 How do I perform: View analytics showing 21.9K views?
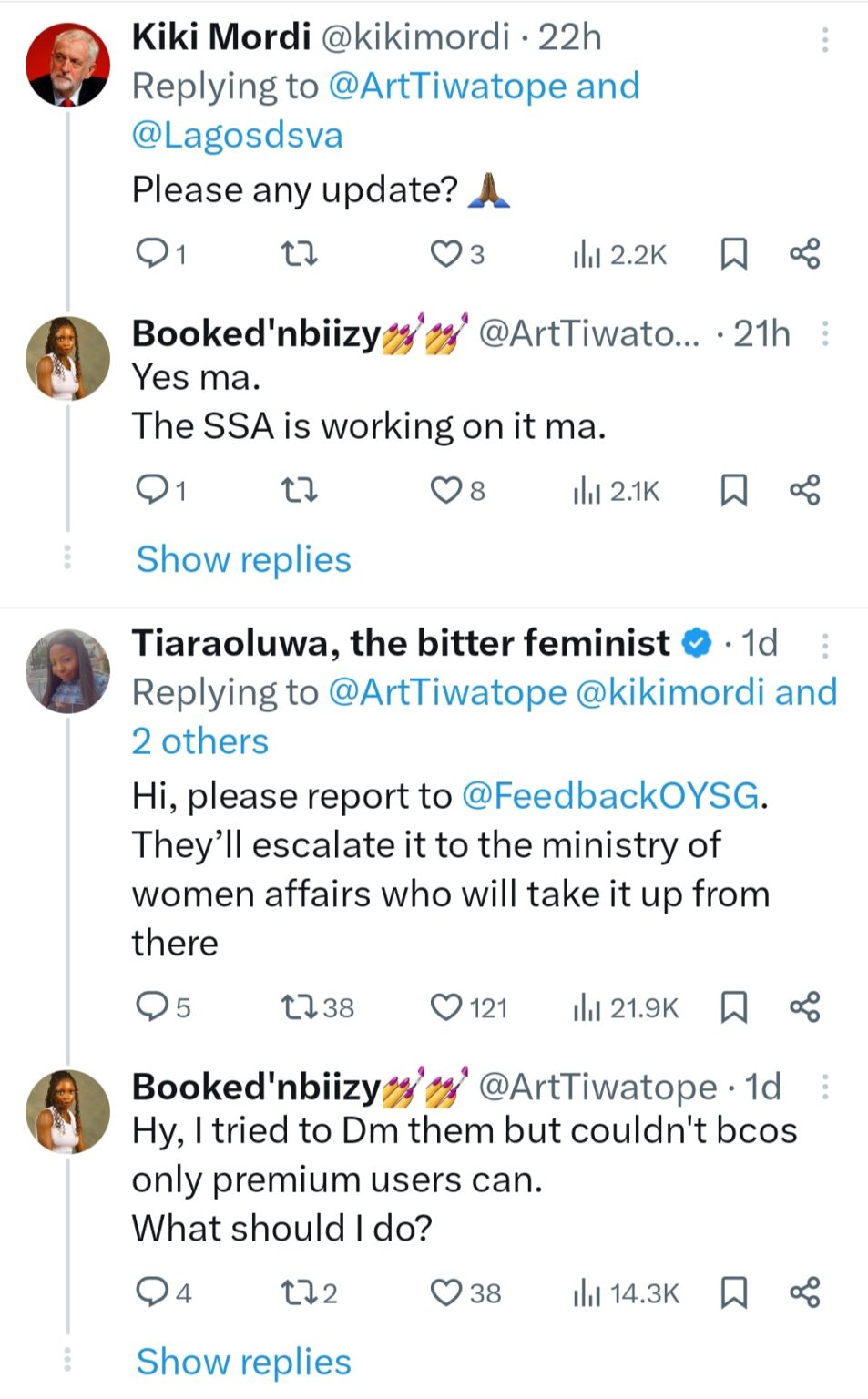627,1007
